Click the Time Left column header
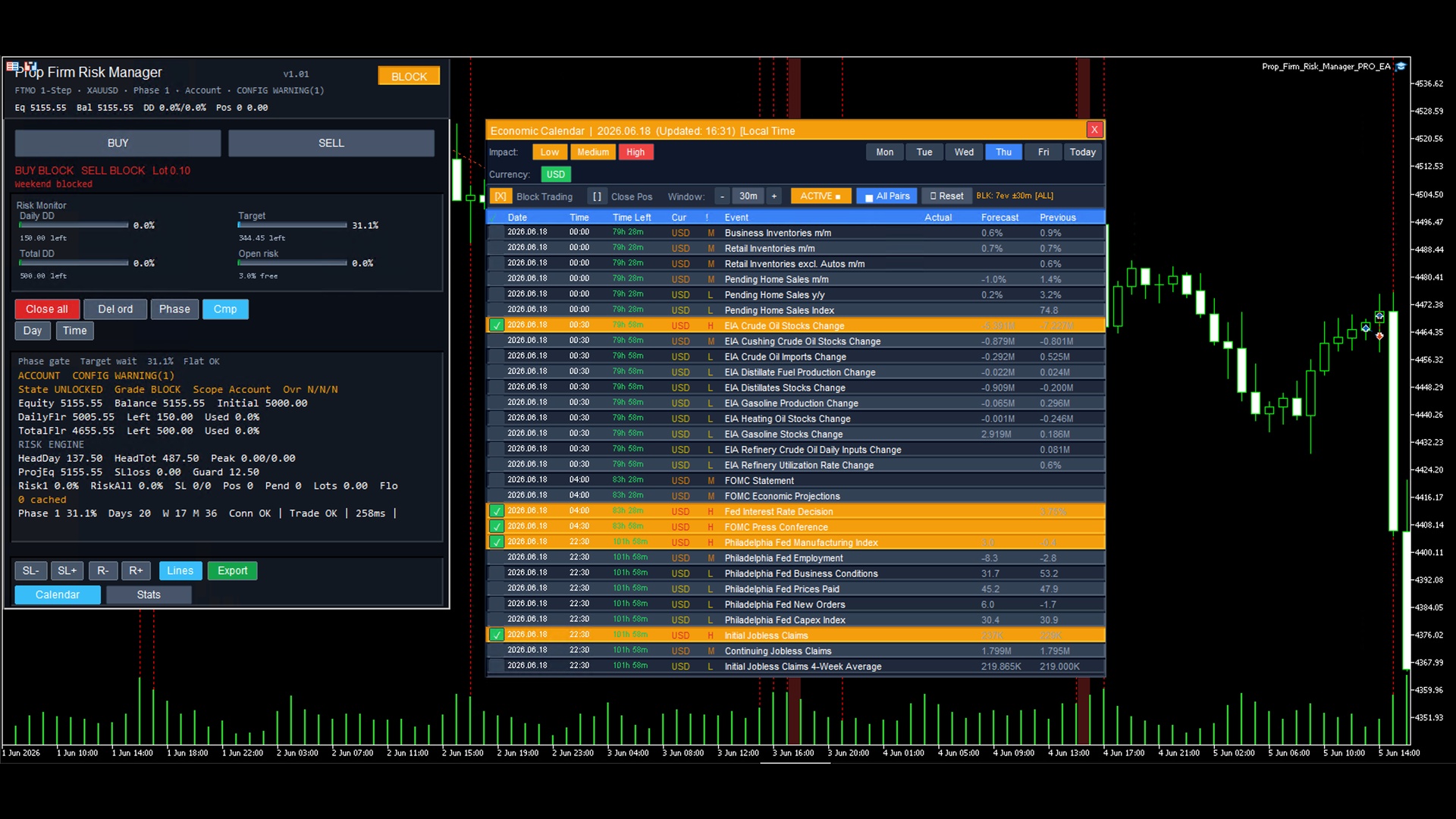 632,218
